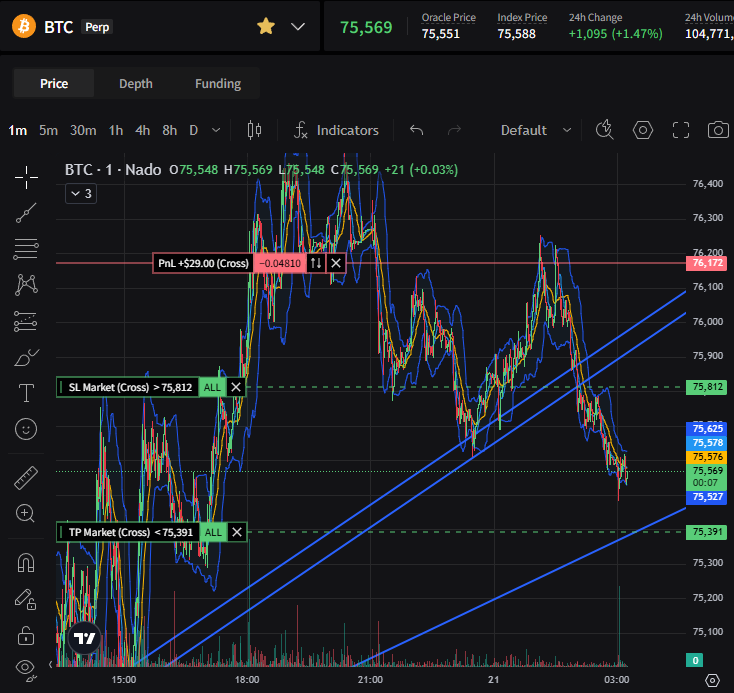The width and height of the screenshot is (734, 693).
Task: Select the PnL +$29.00 position label
Action: click(x=203, y=263)
